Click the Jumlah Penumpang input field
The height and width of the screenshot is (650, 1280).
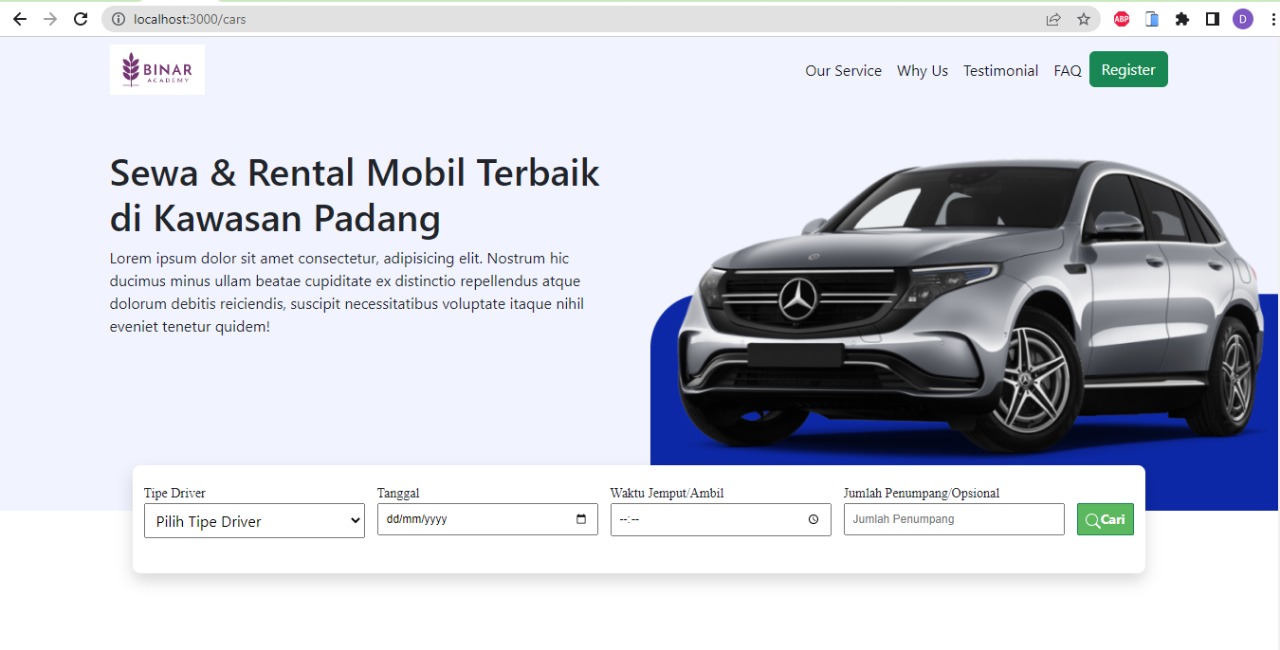953,519
